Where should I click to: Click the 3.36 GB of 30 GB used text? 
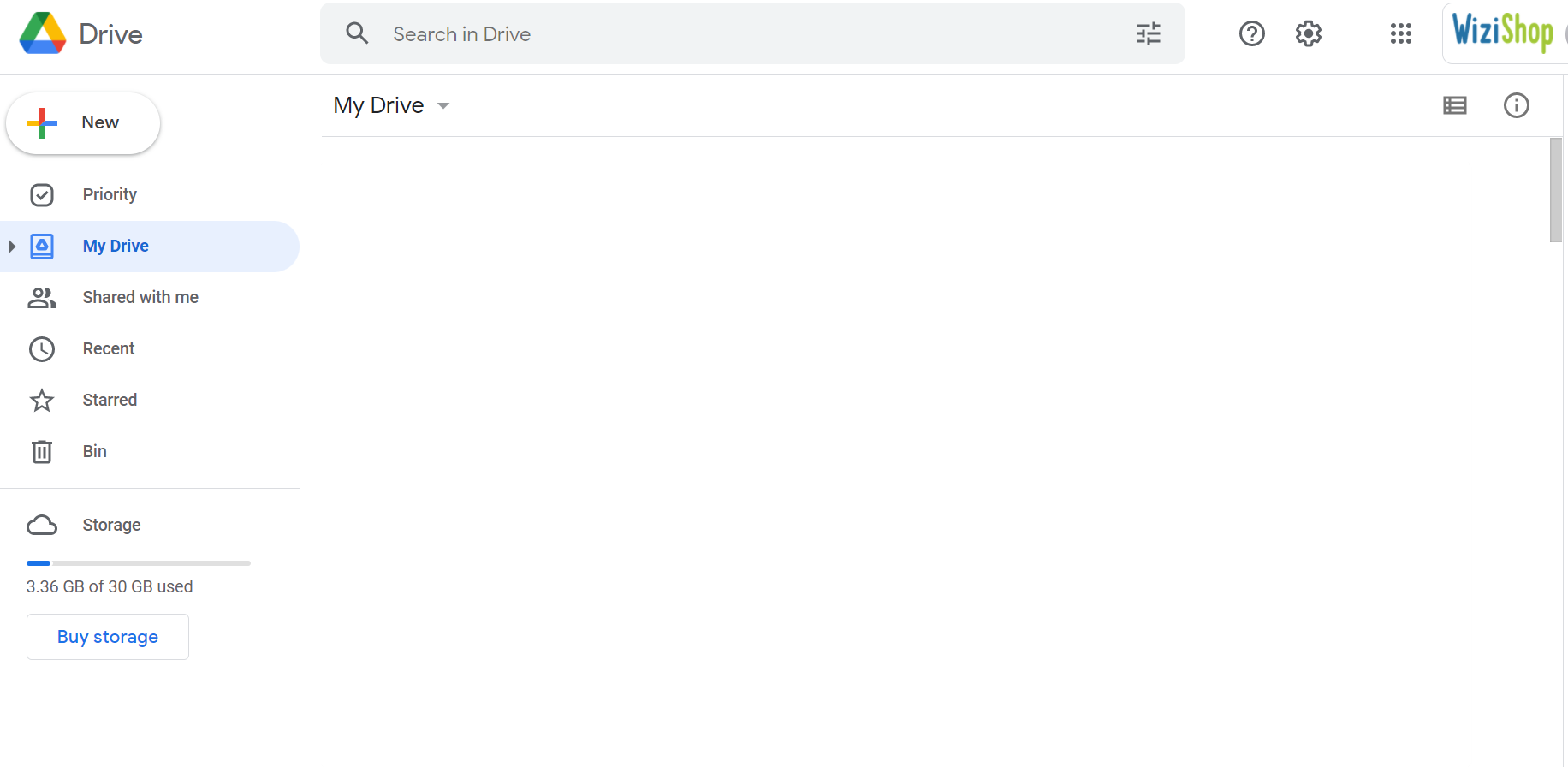pos(110,586)
